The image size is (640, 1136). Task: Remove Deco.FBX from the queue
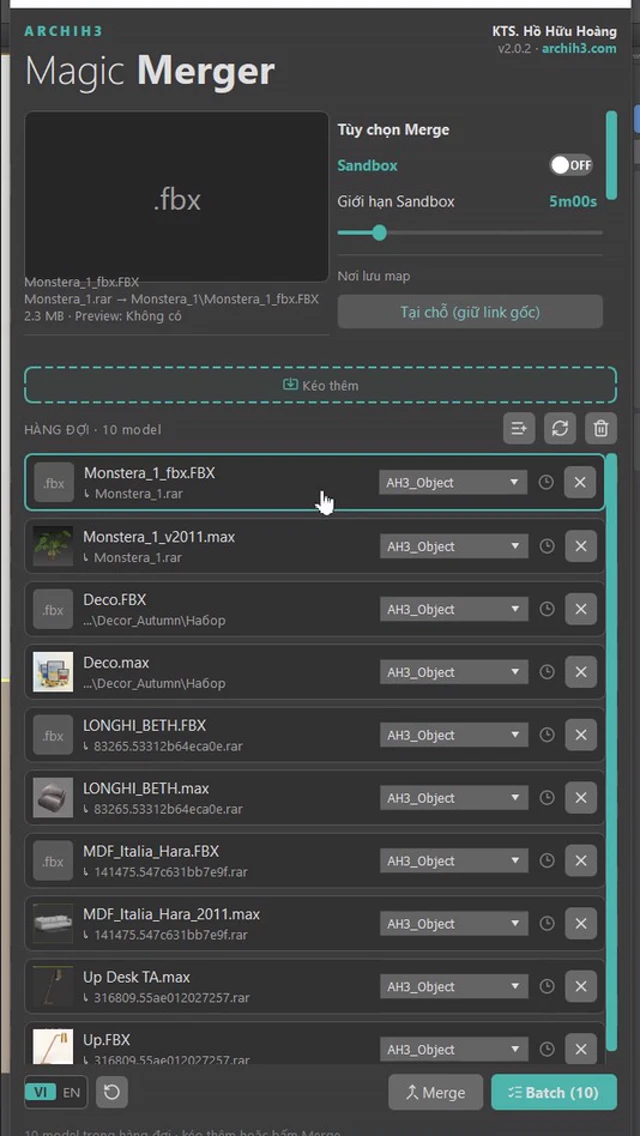click(x=581, y=609)
